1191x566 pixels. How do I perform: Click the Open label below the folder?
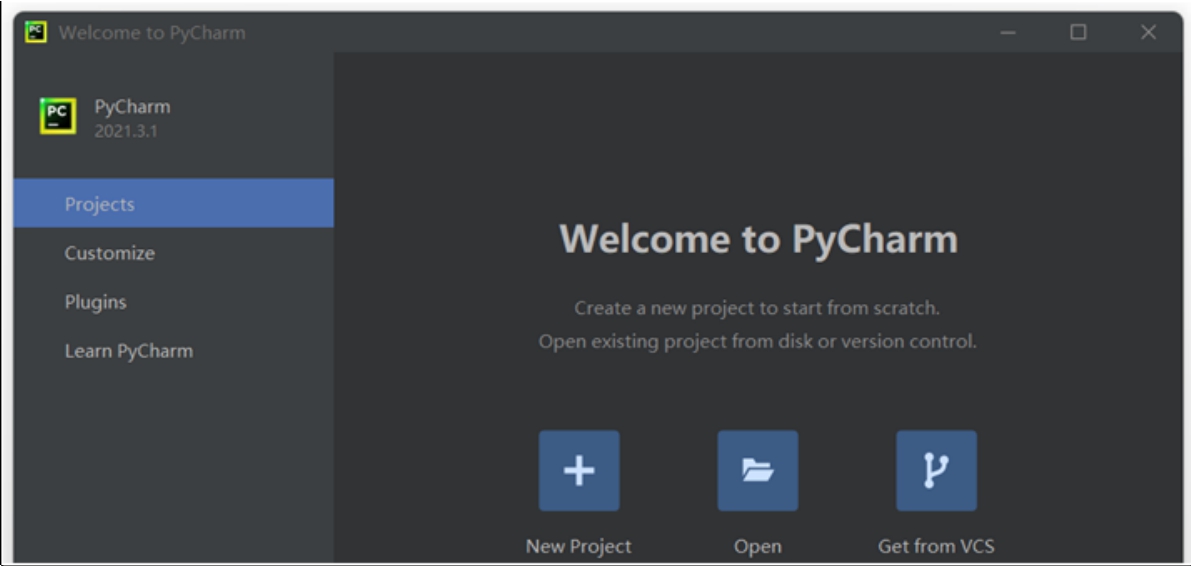[757, 546]
